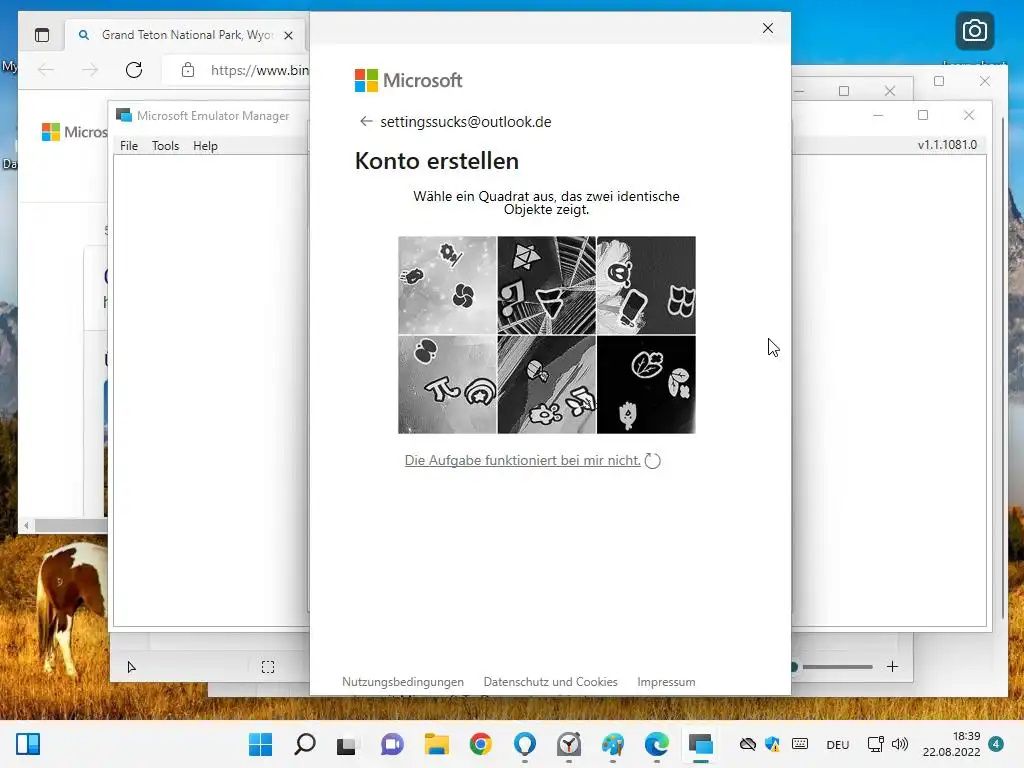Click dashed selection rectangle icon at bottom
1024x768 pixels.
(x=268, y=667)
